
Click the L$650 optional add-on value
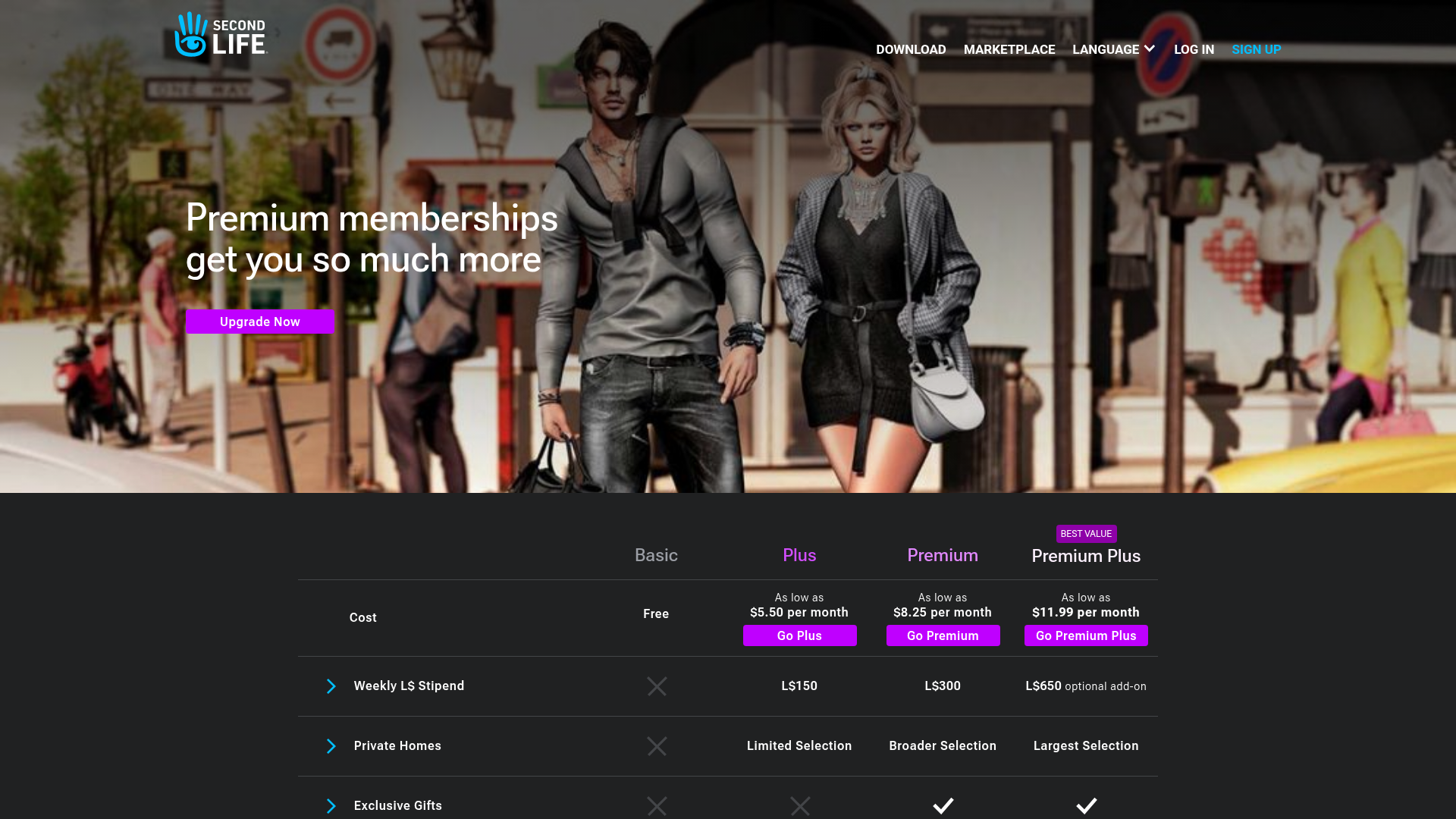(x=1086, y=686)
